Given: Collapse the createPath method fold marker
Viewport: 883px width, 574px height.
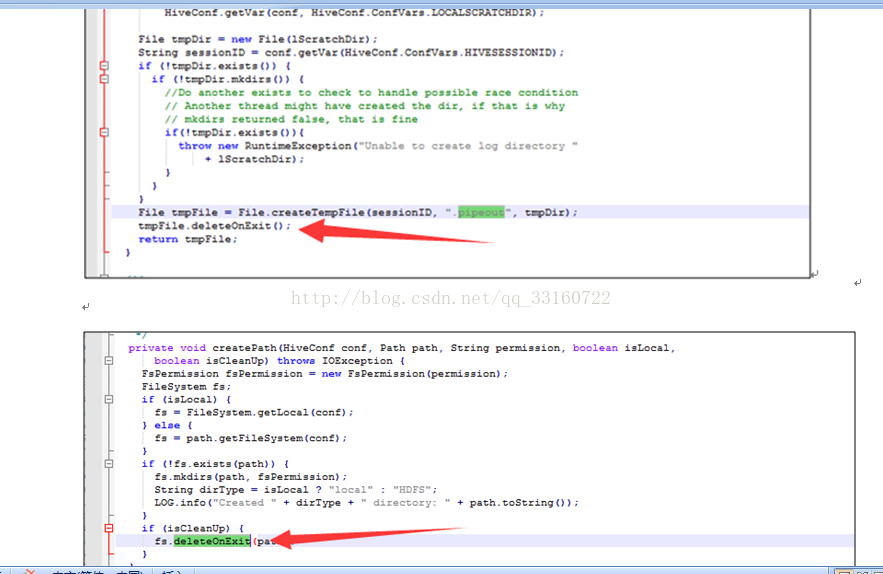Looking at the screenshot, I should tap(109, 361).
